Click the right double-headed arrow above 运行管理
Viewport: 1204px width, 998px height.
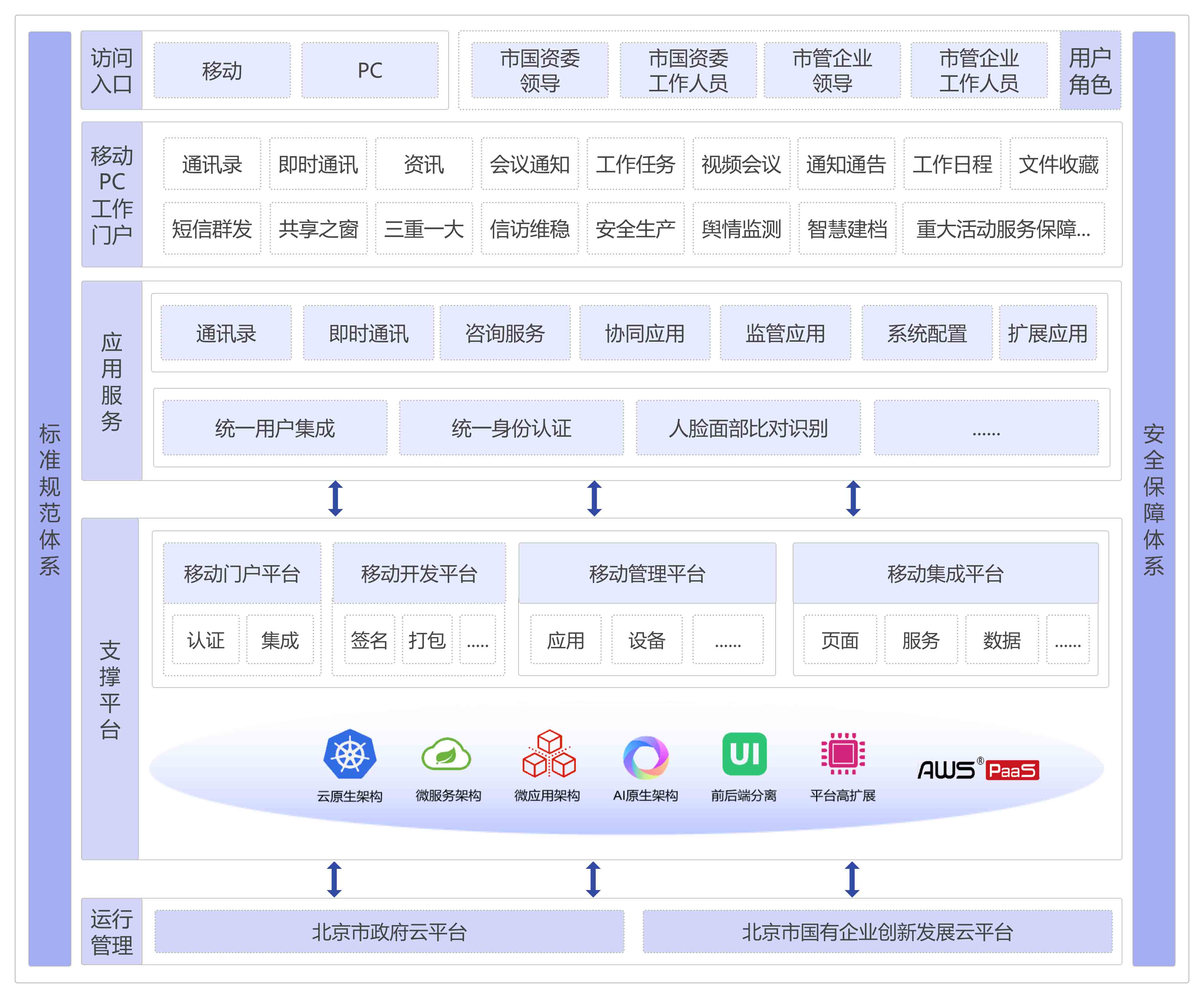click(x=852, y=879)
